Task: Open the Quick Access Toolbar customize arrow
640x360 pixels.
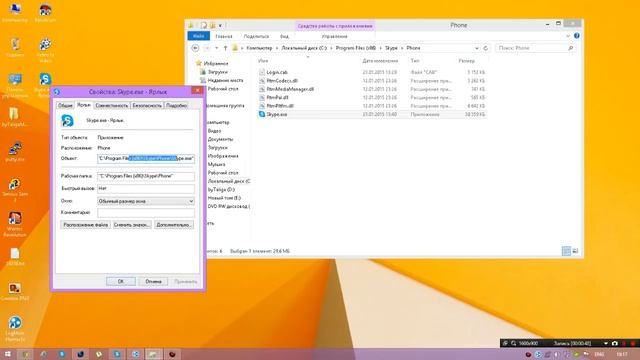Action: pos(220,25)
